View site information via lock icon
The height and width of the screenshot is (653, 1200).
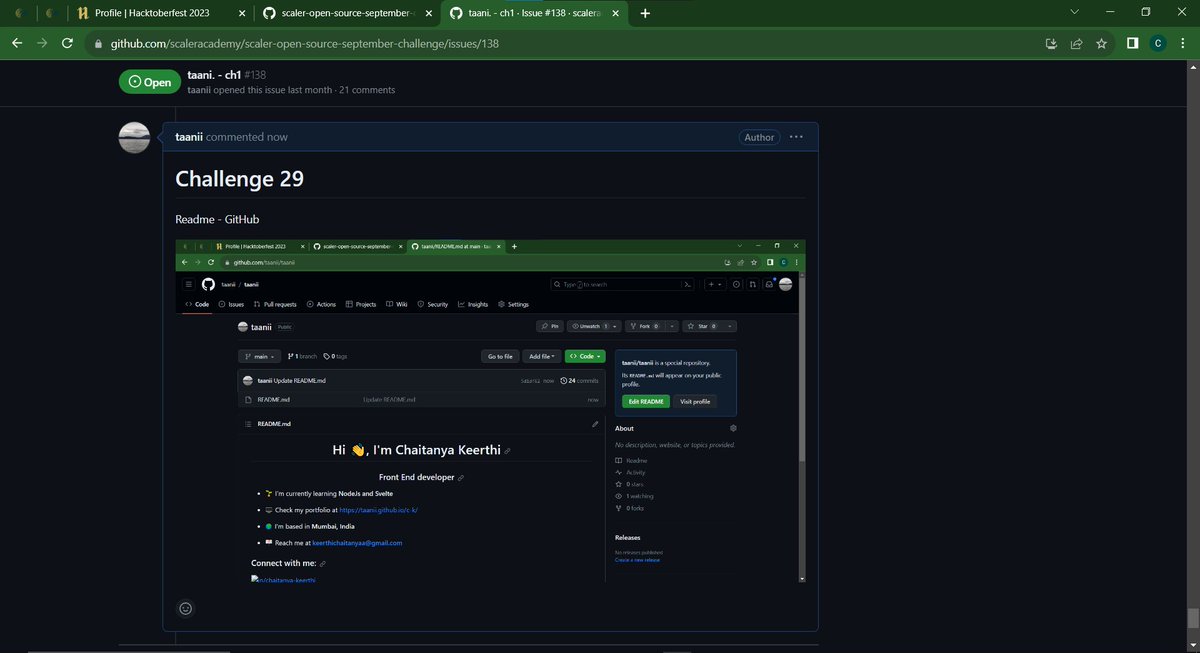[x=97, y=44]
